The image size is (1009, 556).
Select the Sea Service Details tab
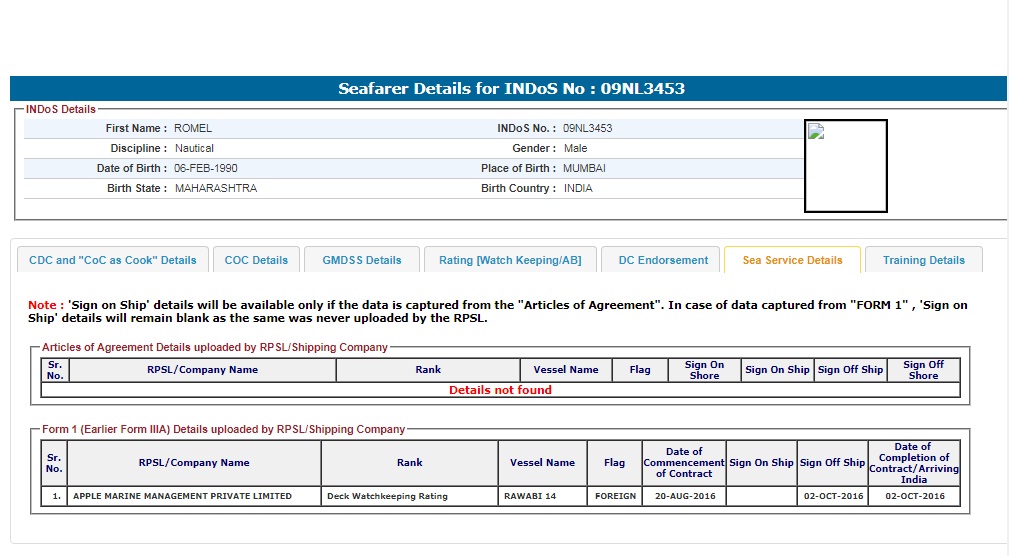pos(792,260)
